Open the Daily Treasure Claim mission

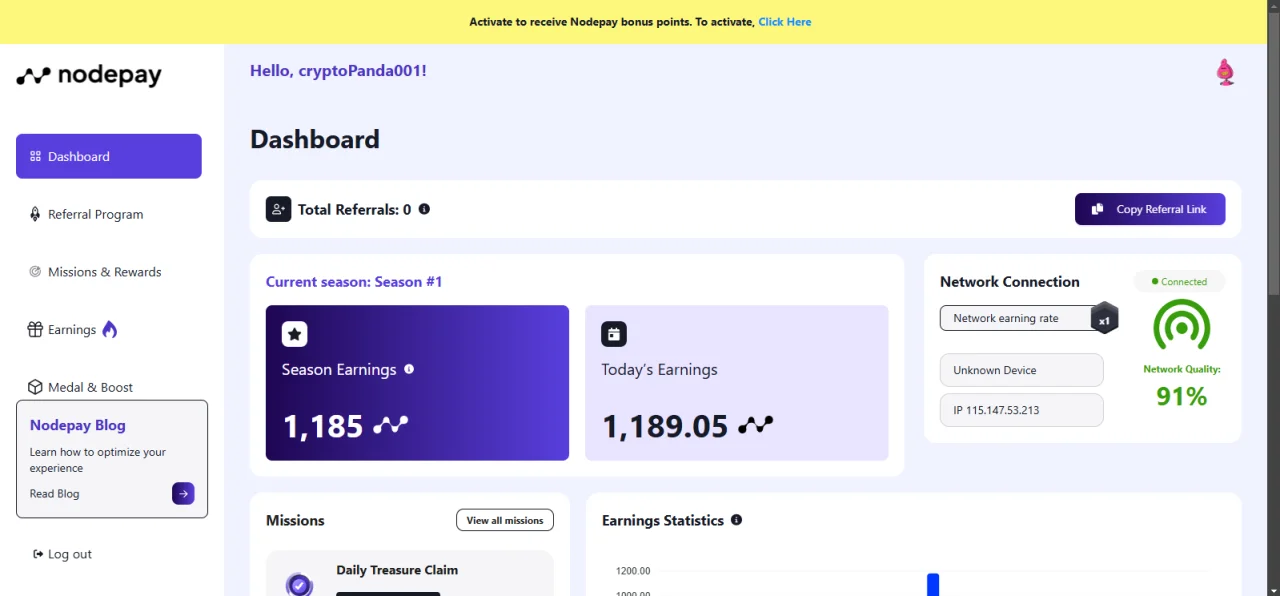click(397, 570)
